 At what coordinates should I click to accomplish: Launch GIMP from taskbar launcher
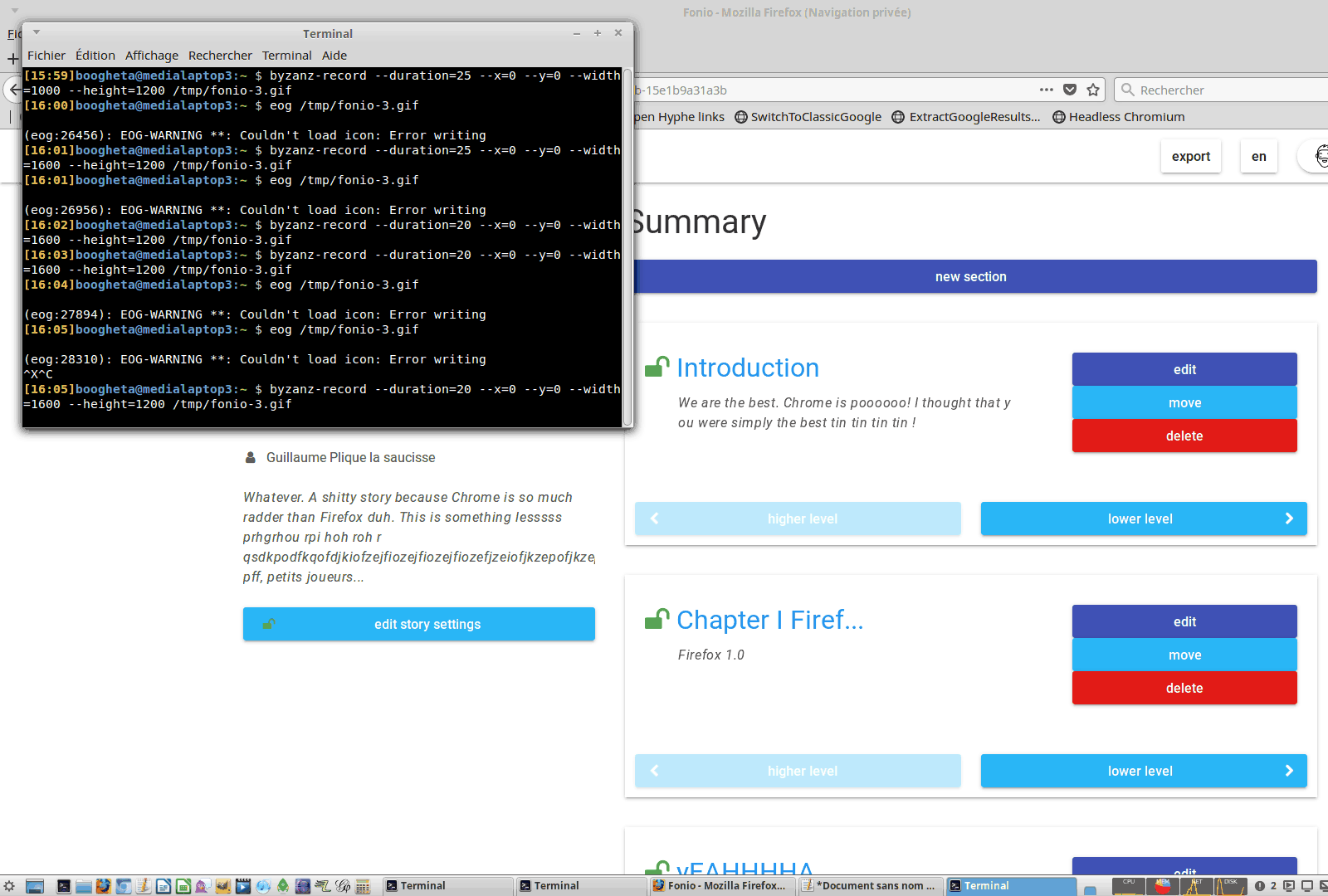click(223, 886)
